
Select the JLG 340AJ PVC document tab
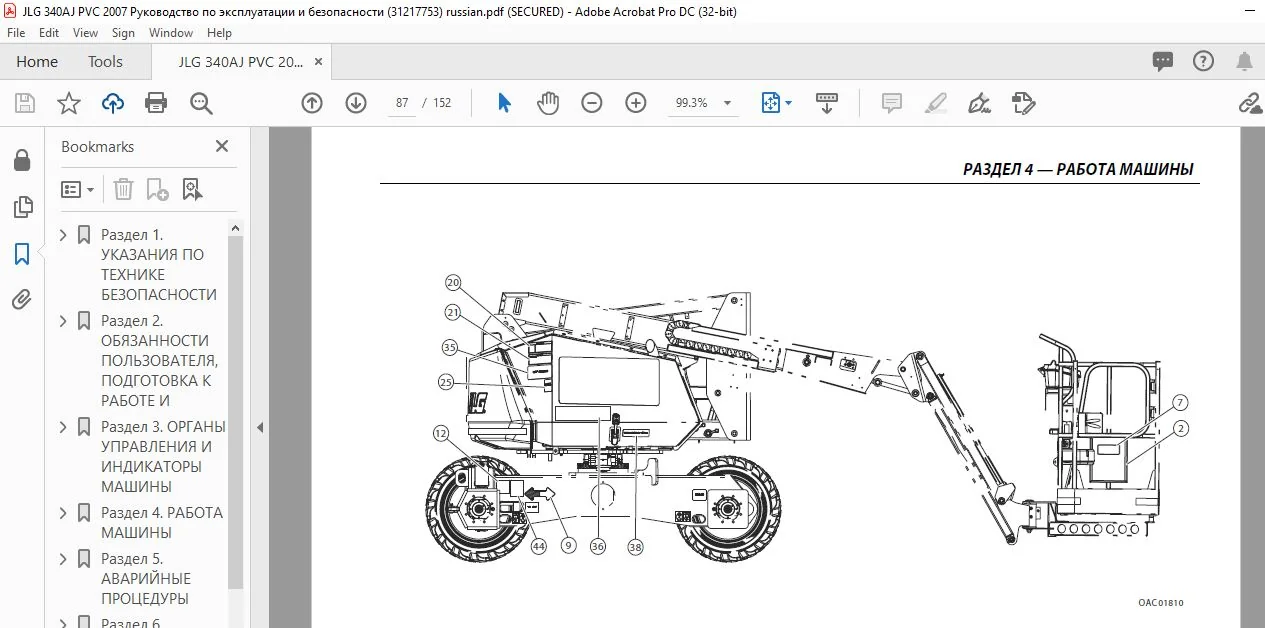(x=241, y=62)
